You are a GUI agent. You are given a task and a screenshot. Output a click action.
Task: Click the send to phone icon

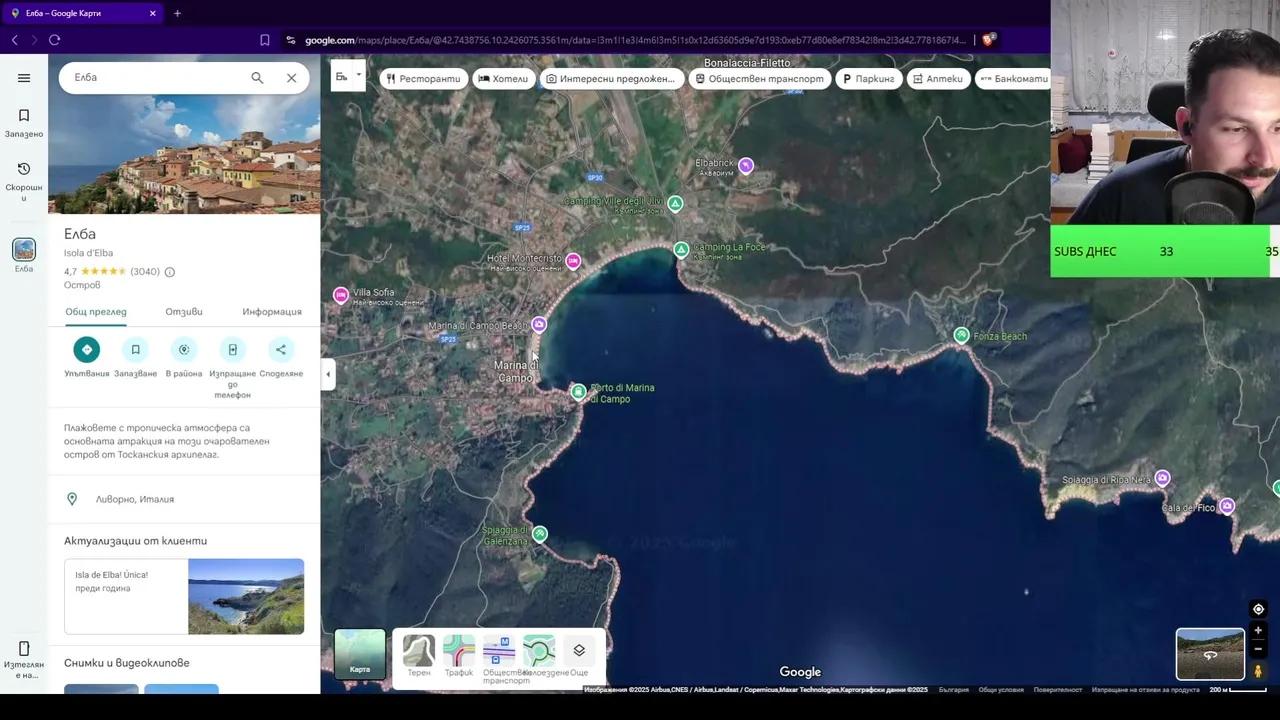click(x=232, y=350)
